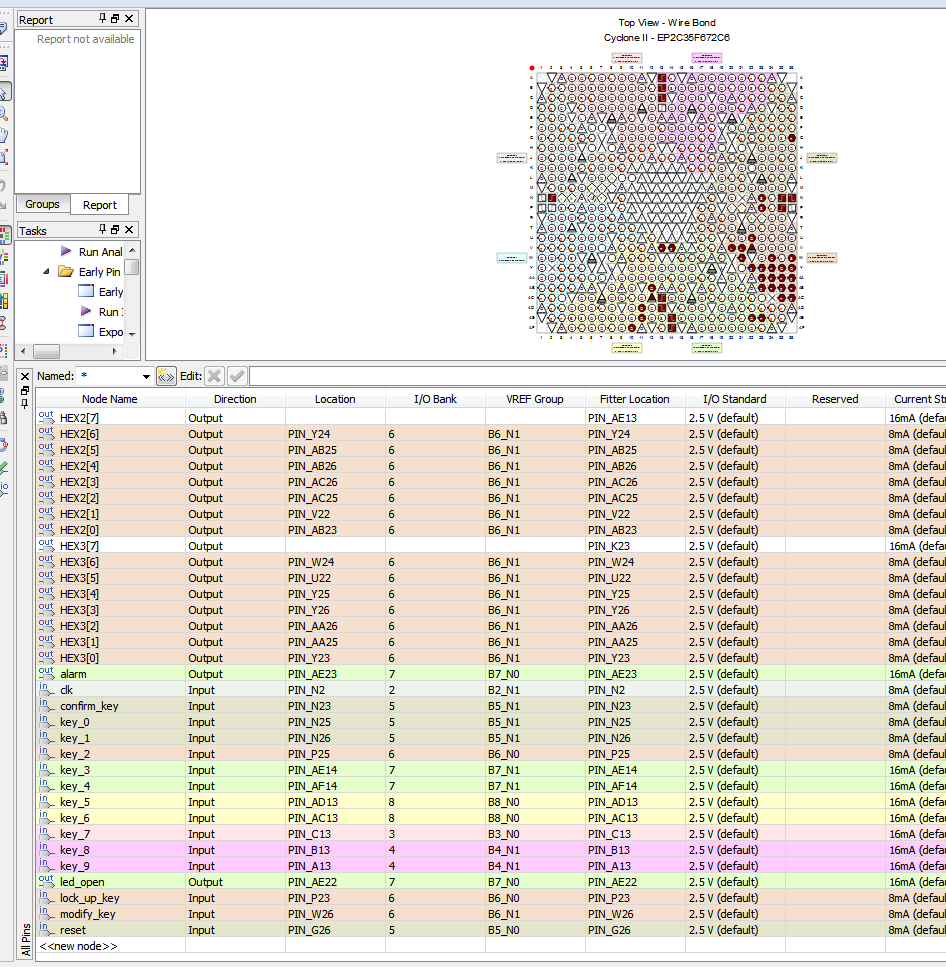Pin the Report panel
This screenshot has height=967, width=946.
tap(102, 19)
